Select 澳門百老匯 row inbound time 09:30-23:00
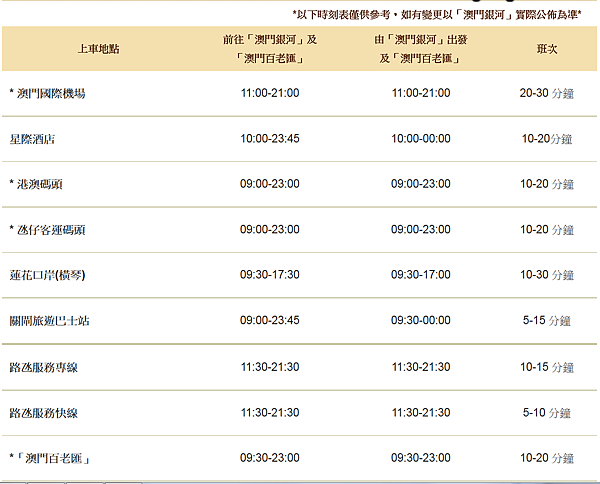600x484 pixels. 270,458
